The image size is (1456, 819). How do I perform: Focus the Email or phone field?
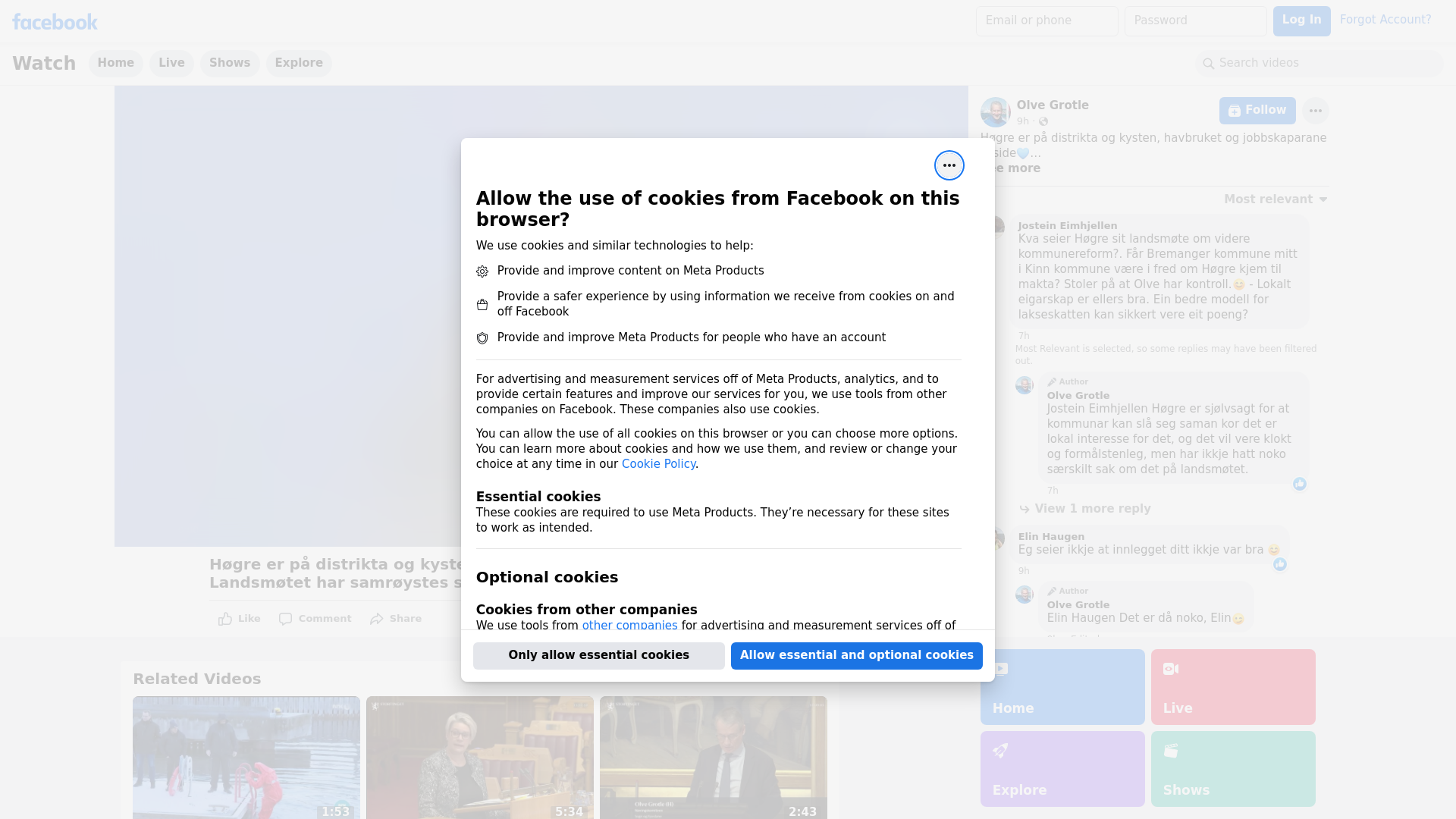1047,20
